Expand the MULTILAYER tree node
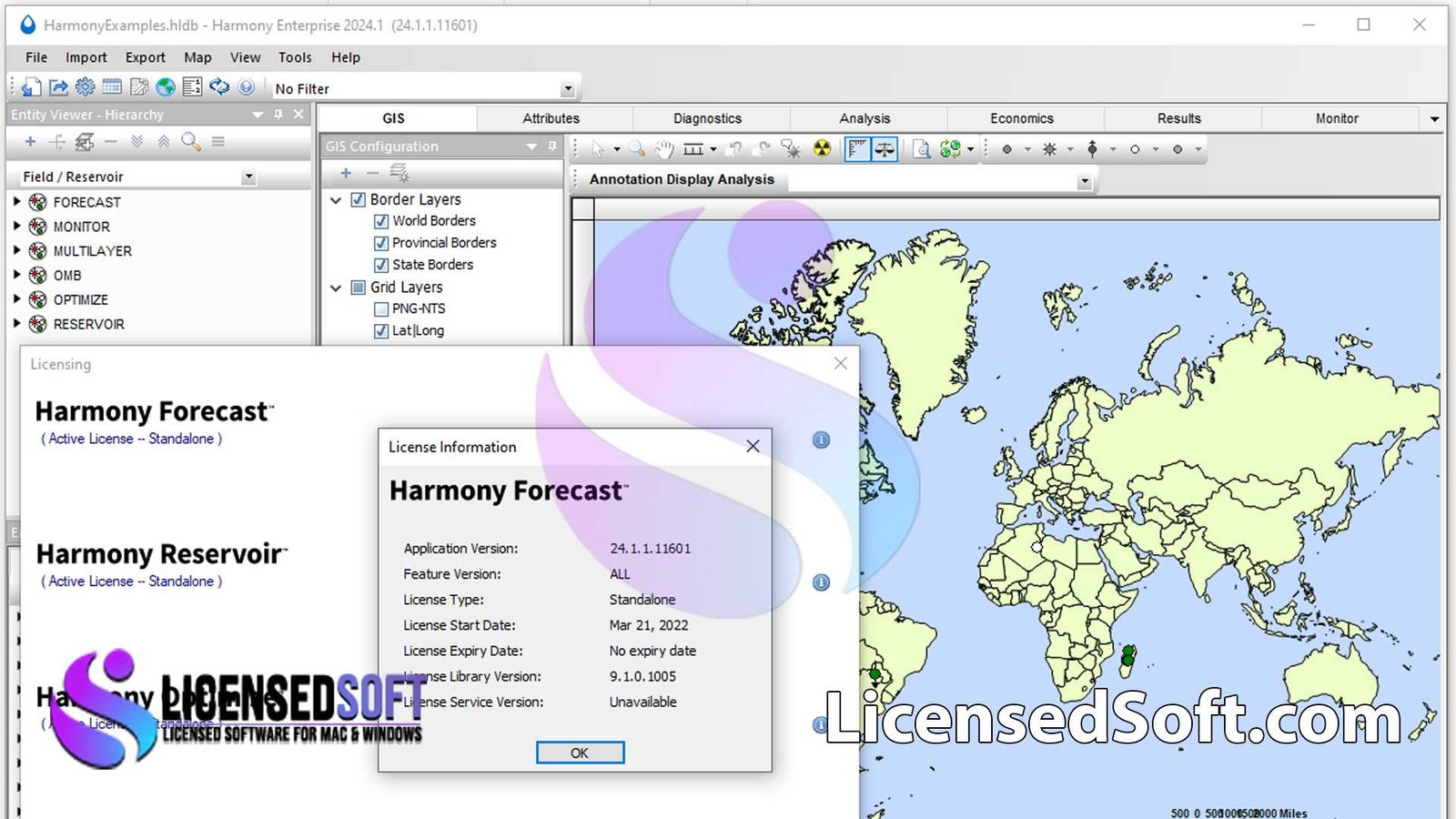 (16, 250)
